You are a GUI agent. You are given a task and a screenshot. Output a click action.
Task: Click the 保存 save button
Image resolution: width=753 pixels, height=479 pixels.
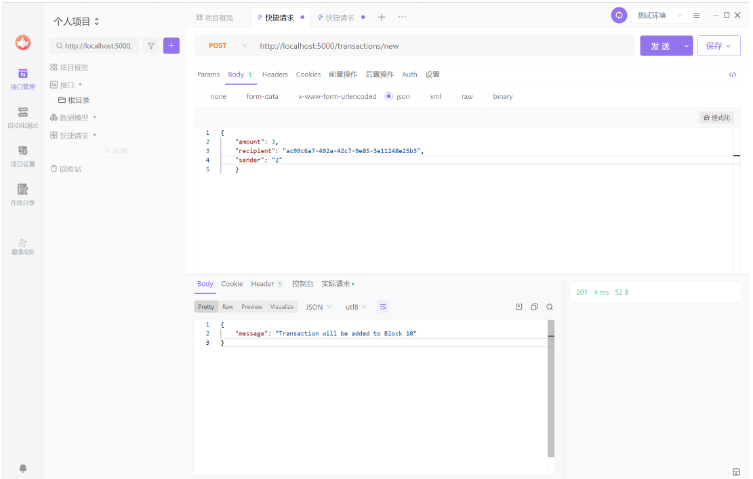click(718, 46)
